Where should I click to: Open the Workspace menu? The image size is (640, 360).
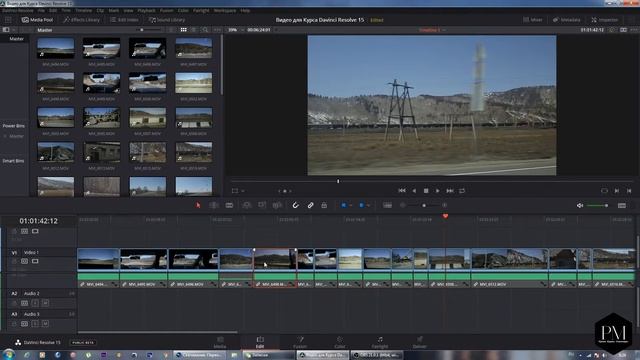(225, 10)
